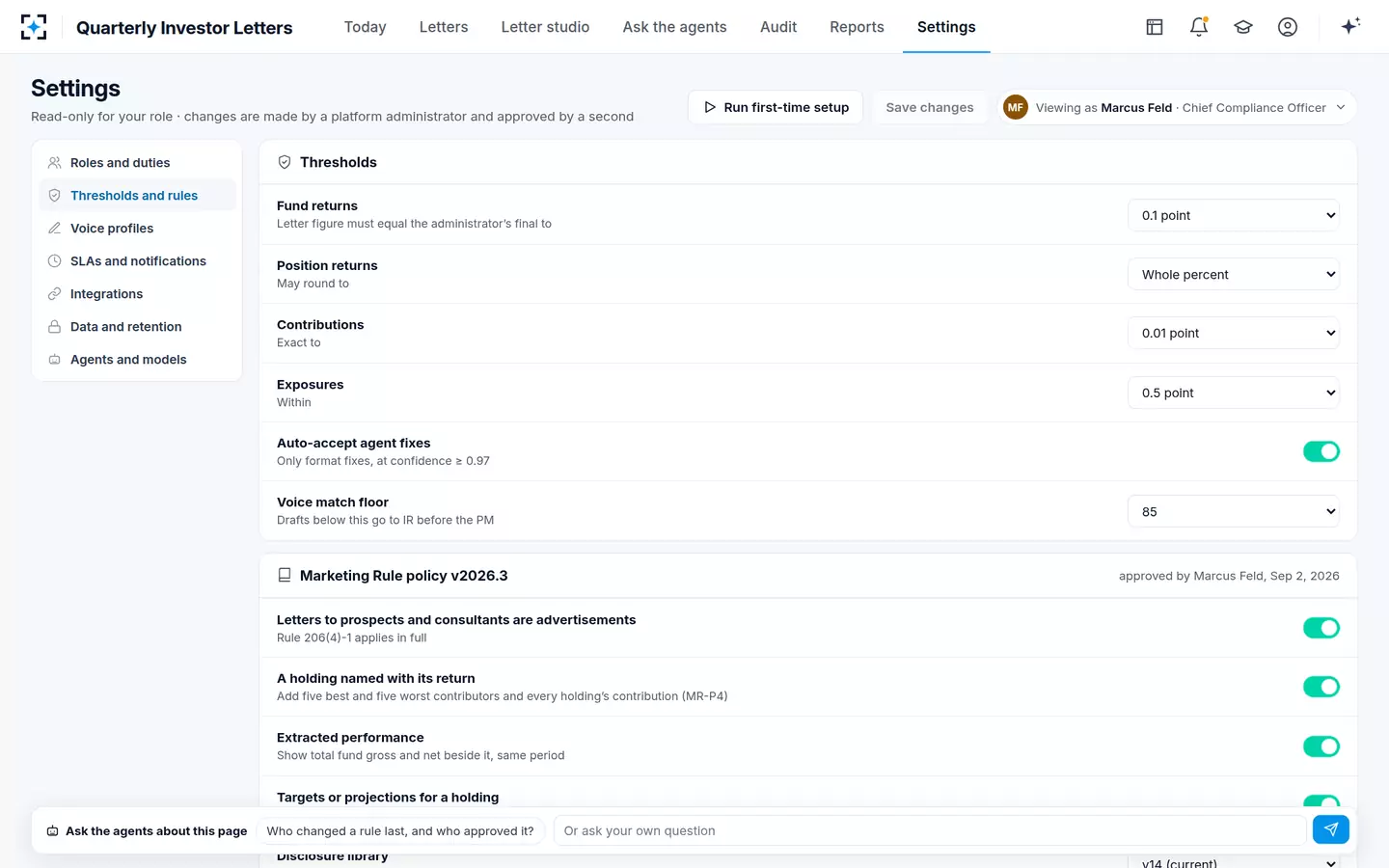Click the Save changes button
The image size is (1389, 868).
(930, 107)
